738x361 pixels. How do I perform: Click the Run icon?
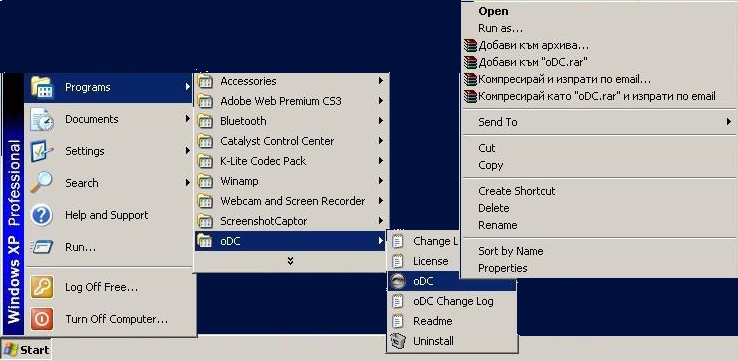[x=42, y=247]
